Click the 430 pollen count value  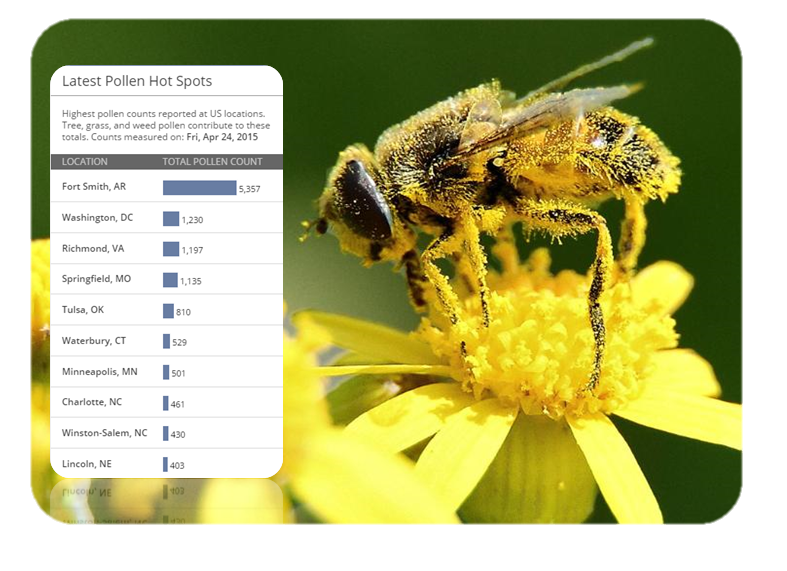[x=178, y=435]
